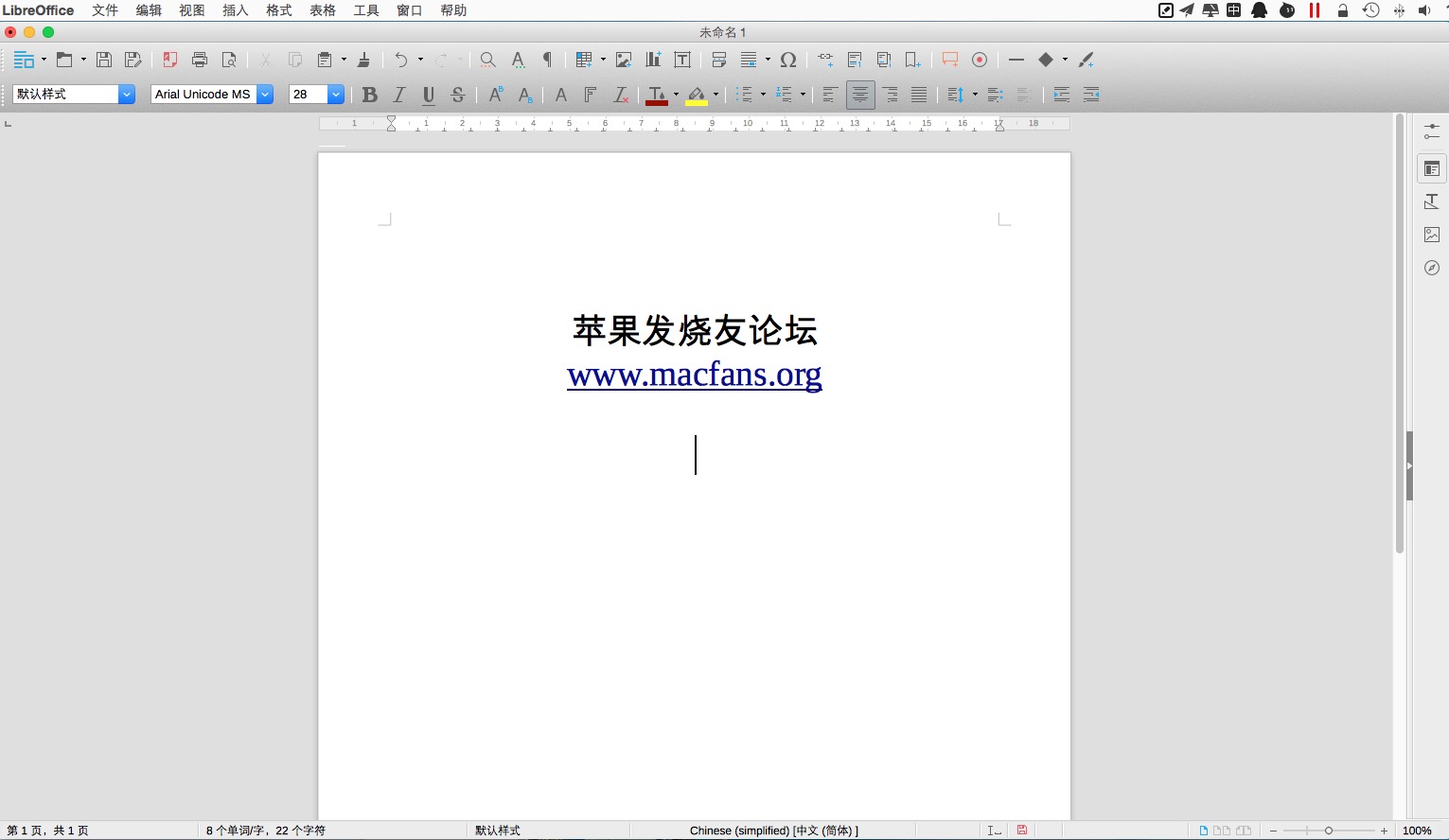Image resolution: width=1449 pixels, height=840 pixels.
Task: Click the Print icon
Action: click(200, 60)
